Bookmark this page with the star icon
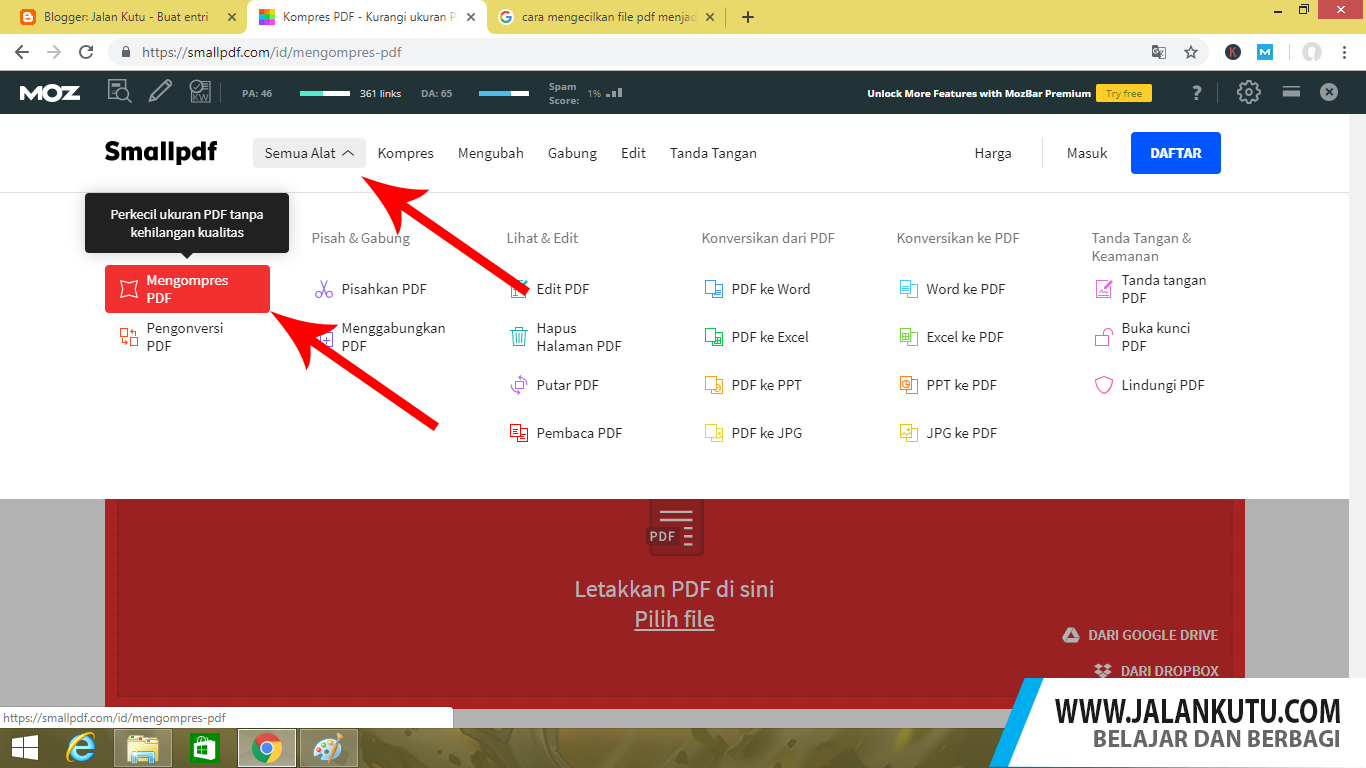This screenshot has width=1366, height=768. (x=1191, y=52)
